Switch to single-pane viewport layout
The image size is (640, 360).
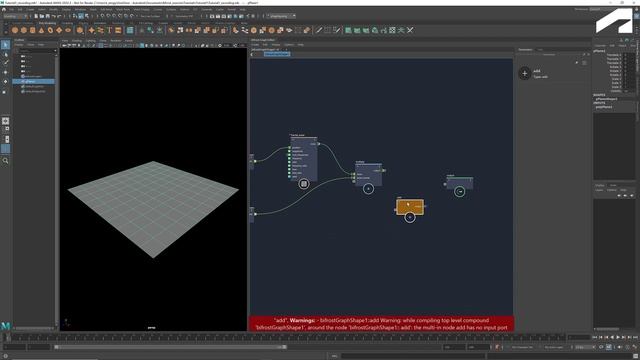5,121
